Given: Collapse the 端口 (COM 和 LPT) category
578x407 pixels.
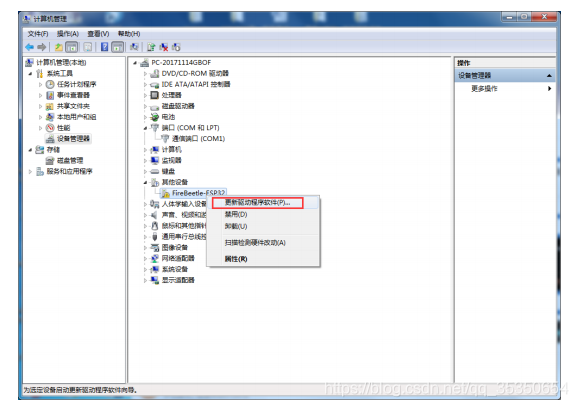Looking at the screenshot, I should point(145,128).
